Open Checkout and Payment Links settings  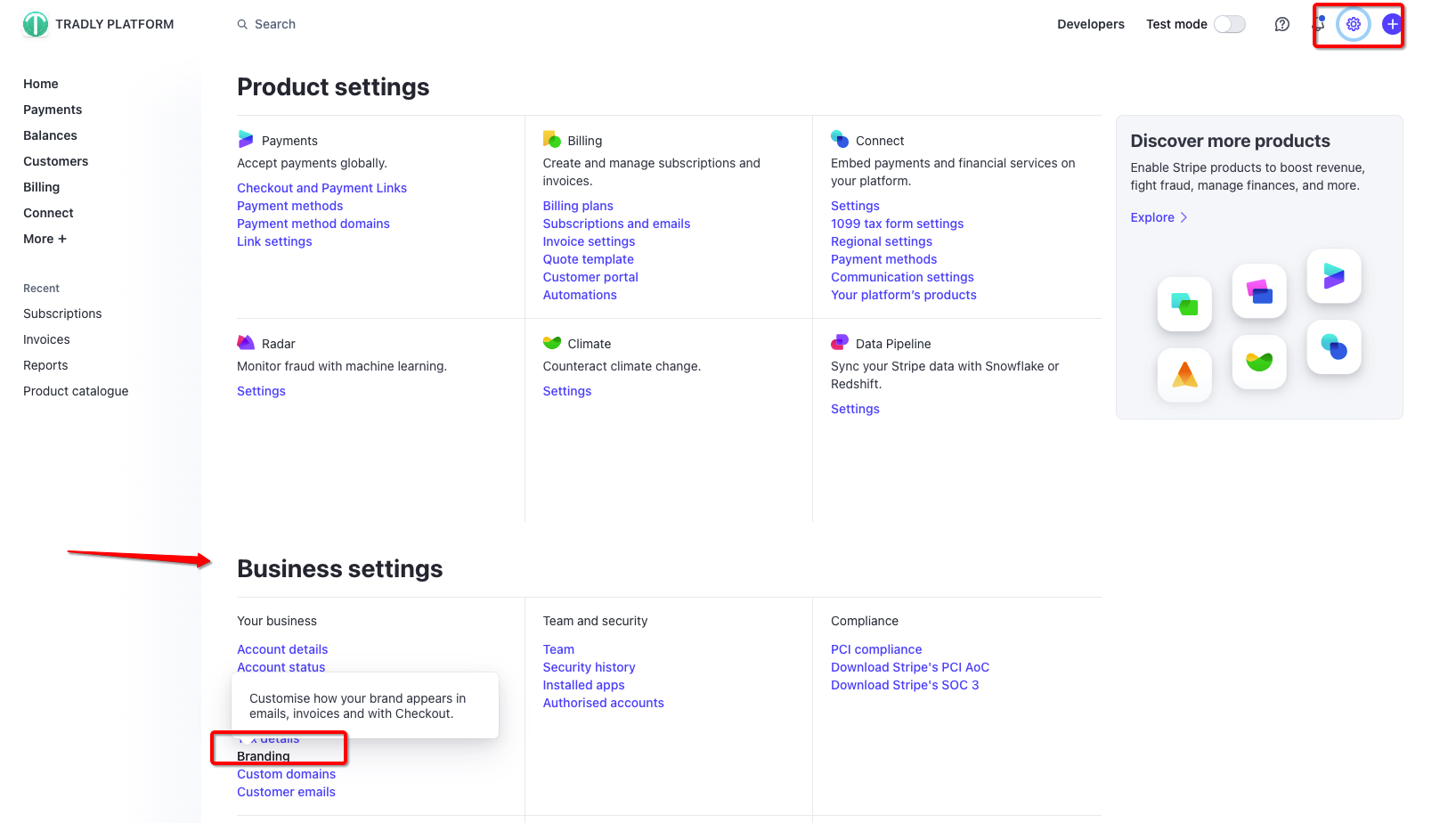[321, 188]
